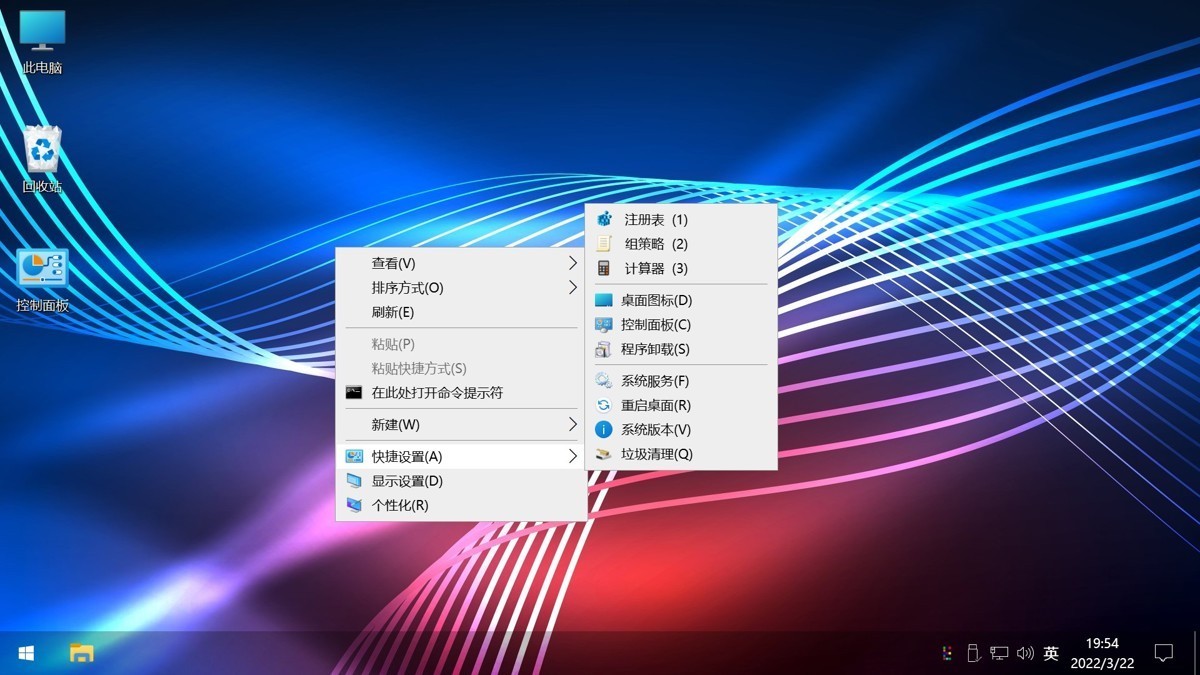
Task: Click 垃圾清理(Q) to run cleanup
Action: tap(655, 453)
